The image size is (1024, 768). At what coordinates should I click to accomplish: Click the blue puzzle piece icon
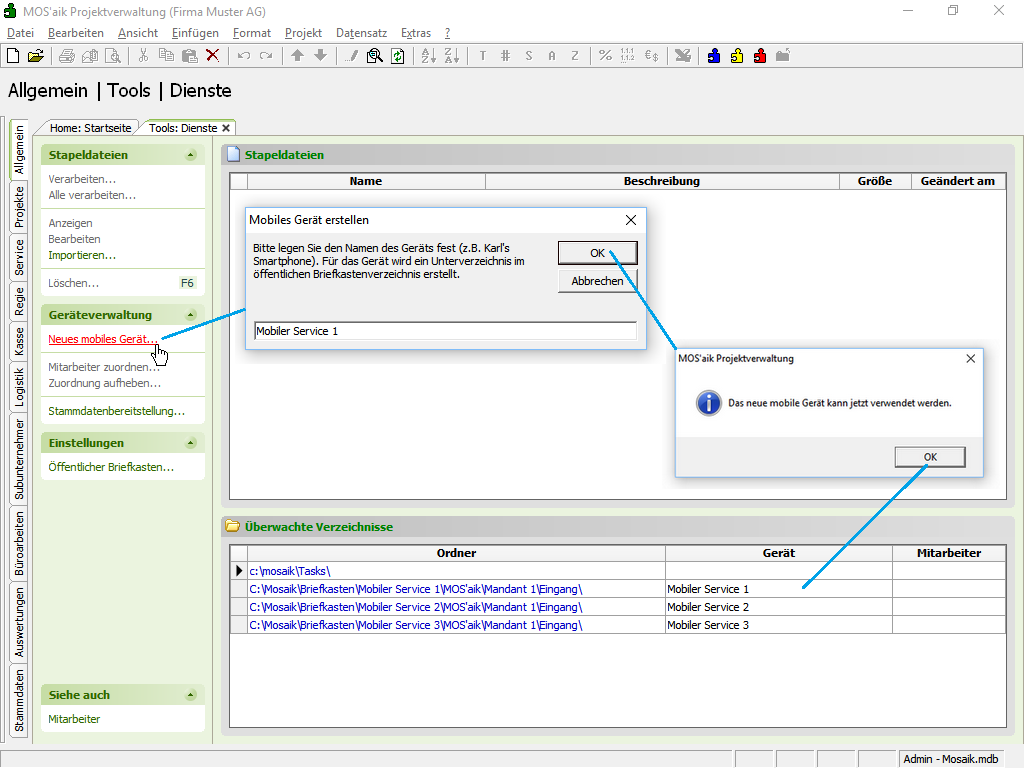[x=714, y=56]
